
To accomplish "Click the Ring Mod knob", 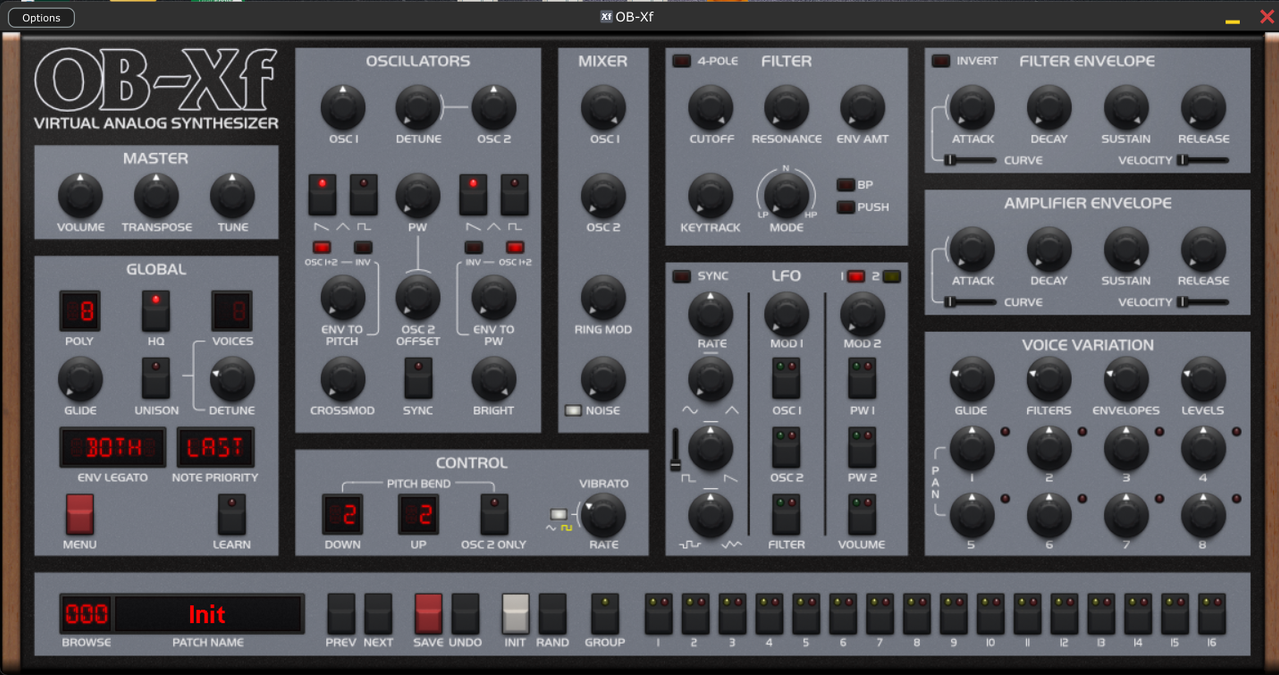I will pyautogui.click(x=603, y=297).
